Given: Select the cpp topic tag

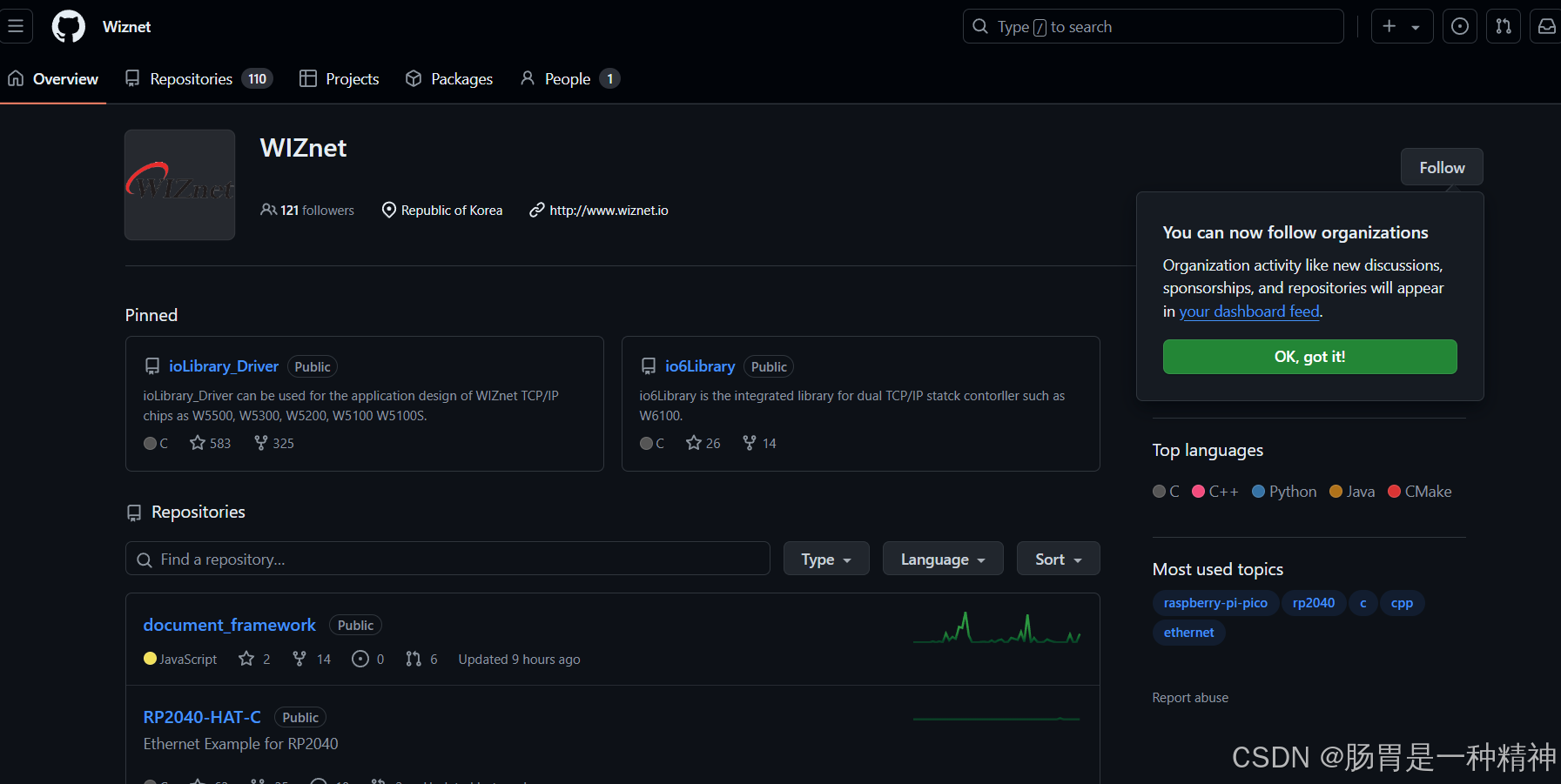Looking at the screenshot, I should [x=1402, y=603].
